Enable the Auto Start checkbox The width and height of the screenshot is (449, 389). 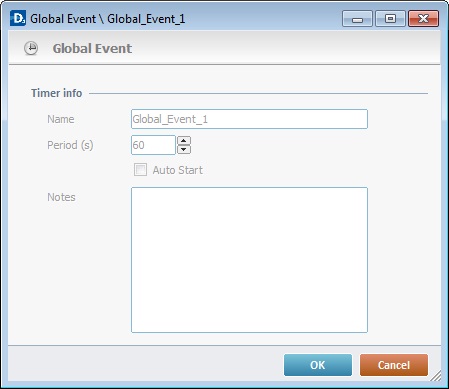140,170
